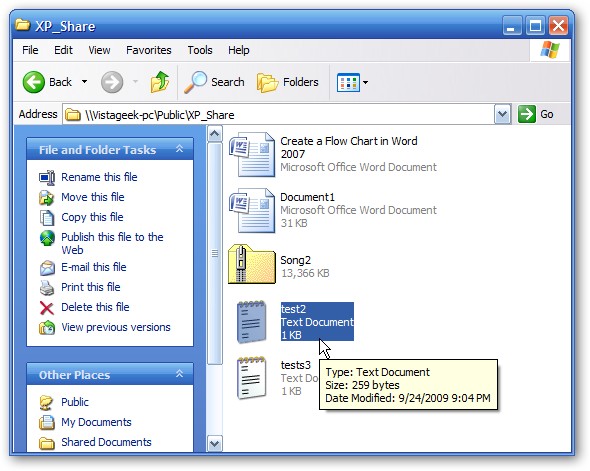Click the Document1 file name

pyautogui.click(x=307, y=197)
